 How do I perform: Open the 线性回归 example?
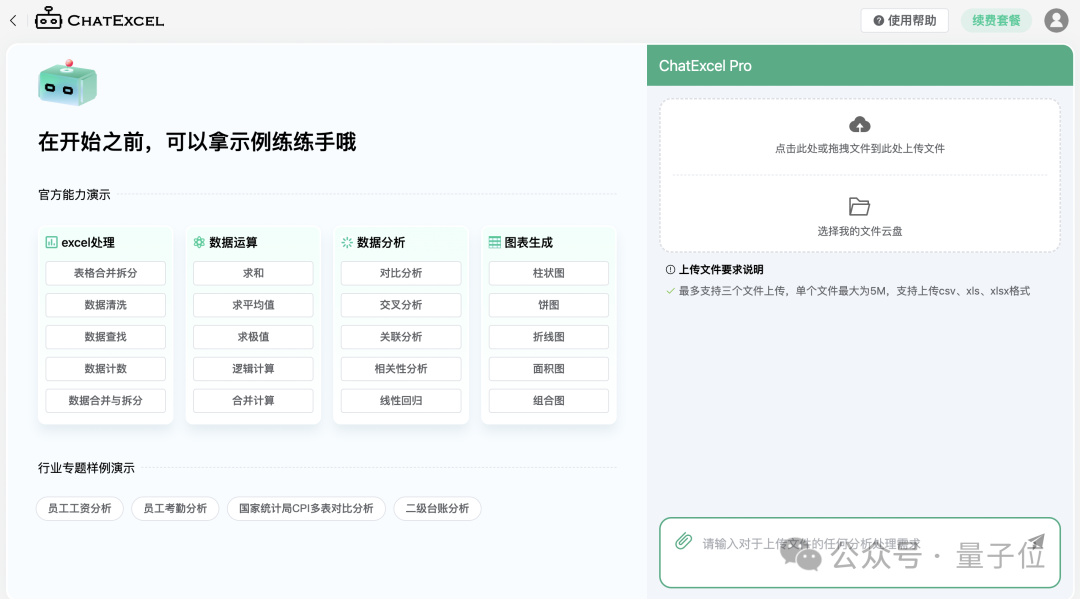(x=401, y=401)
